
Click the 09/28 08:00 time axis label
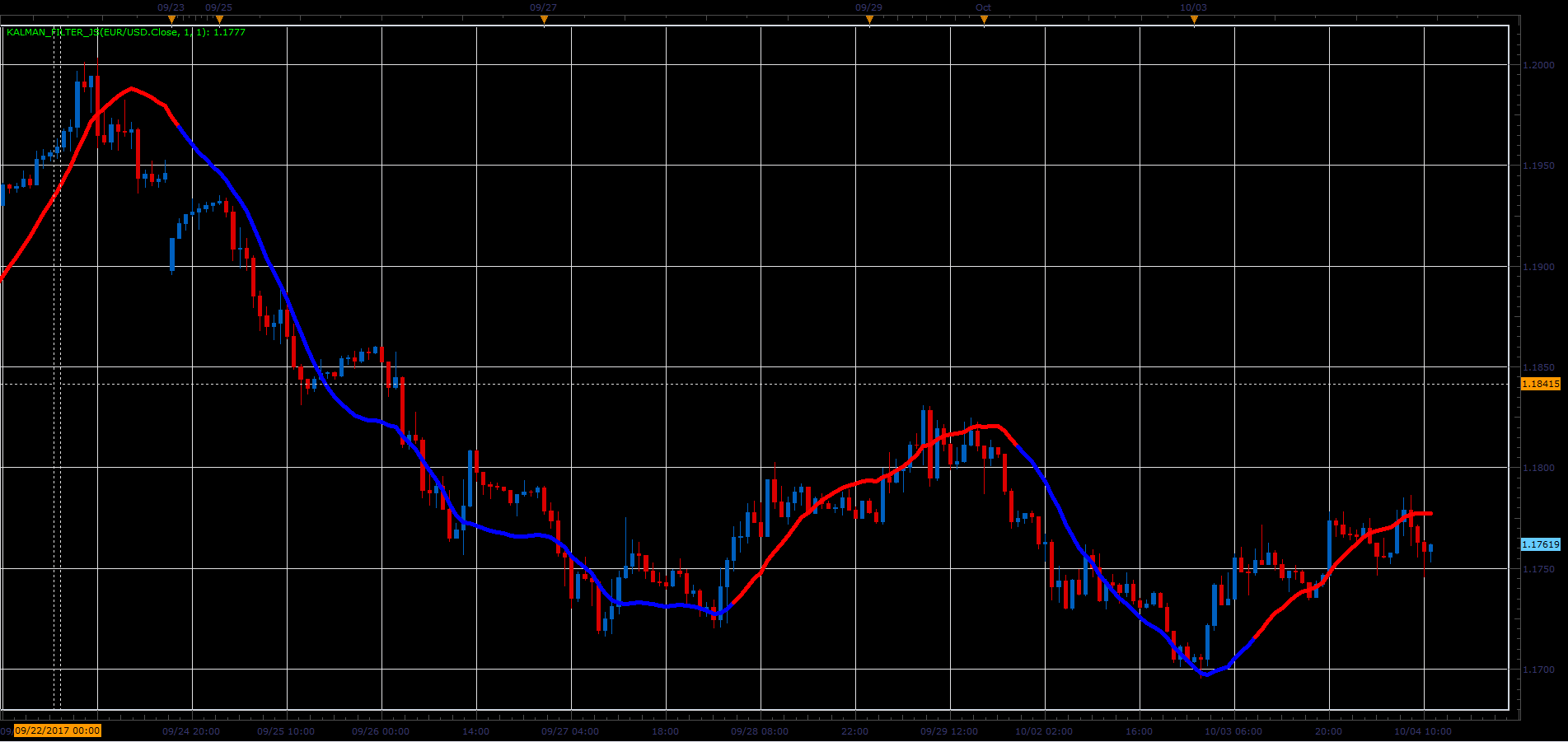pos(760,731)
